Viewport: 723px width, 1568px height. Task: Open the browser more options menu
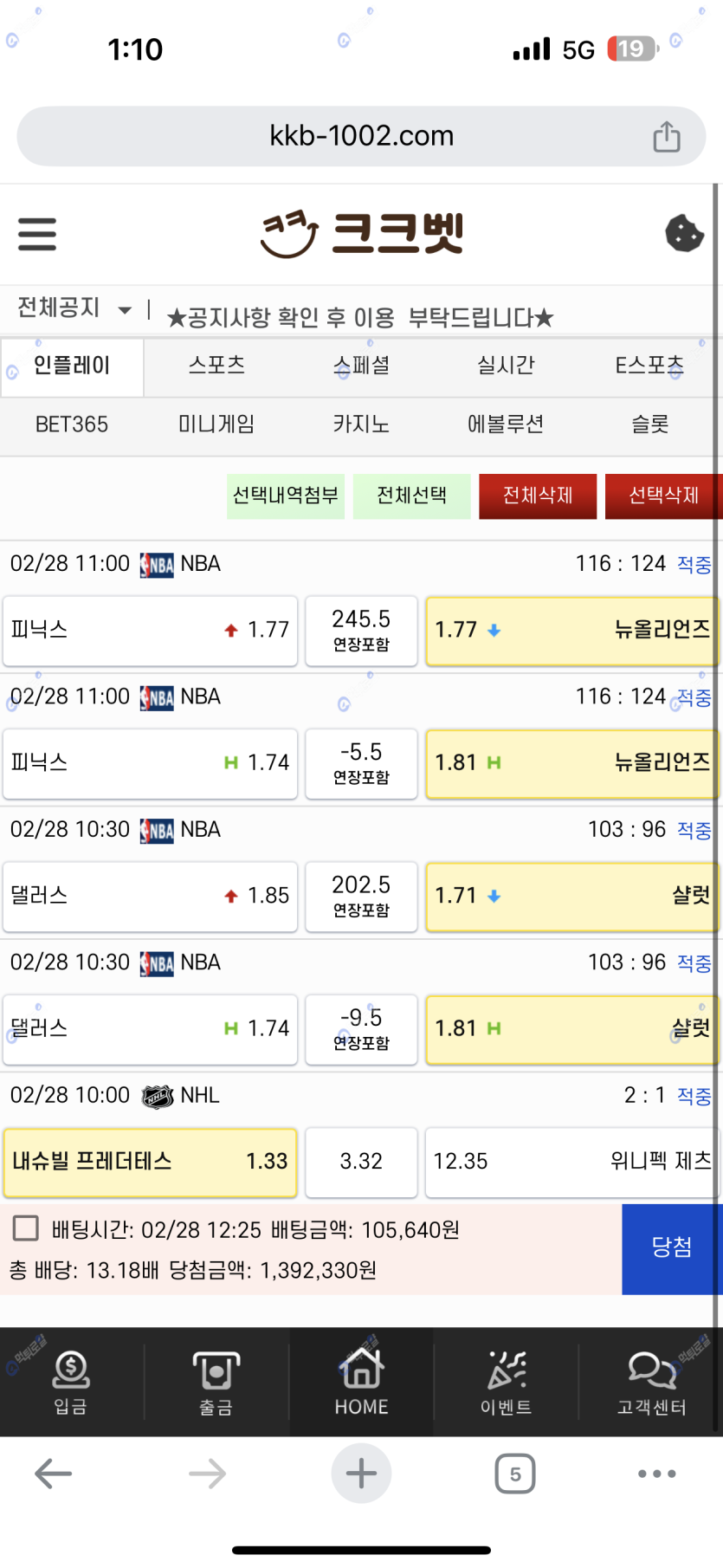pyautogui.click(x=656, y=1474)
